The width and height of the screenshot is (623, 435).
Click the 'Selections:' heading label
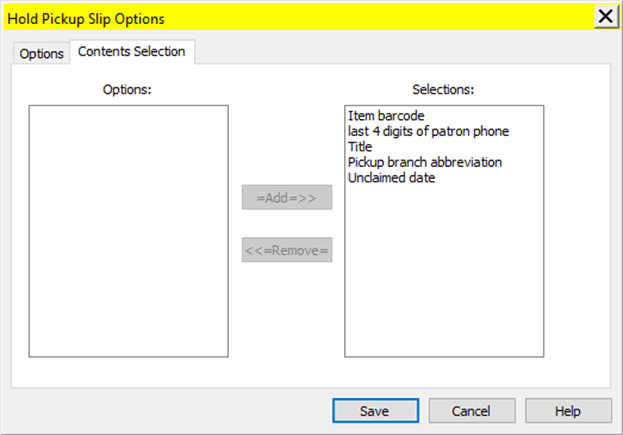pos(443,89)
